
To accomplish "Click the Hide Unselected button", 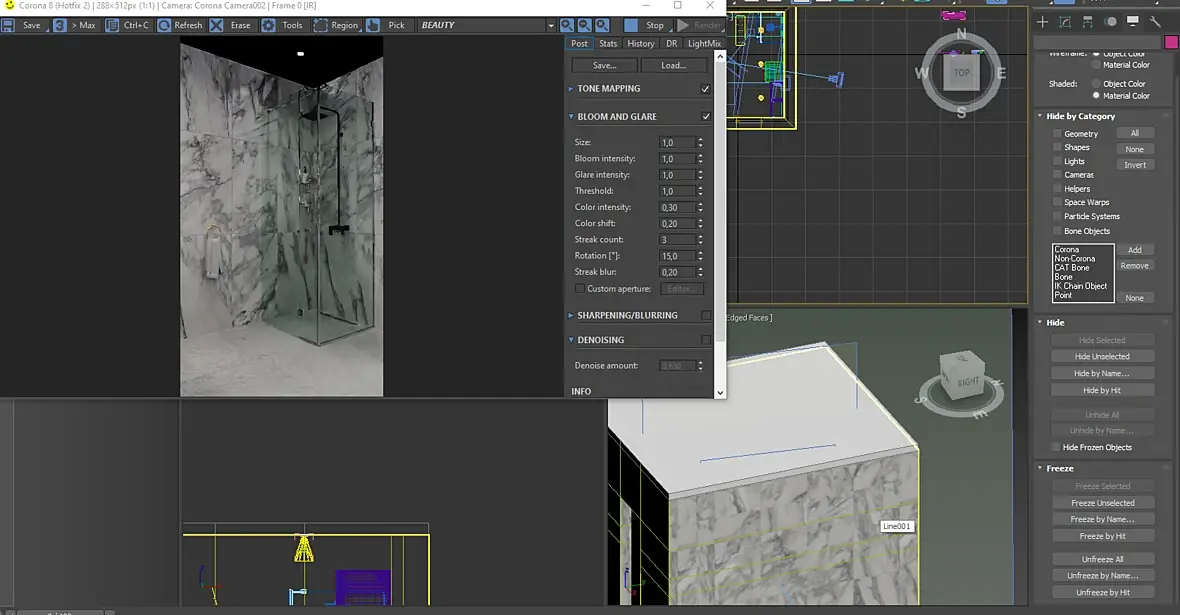I will (1102, 357).
